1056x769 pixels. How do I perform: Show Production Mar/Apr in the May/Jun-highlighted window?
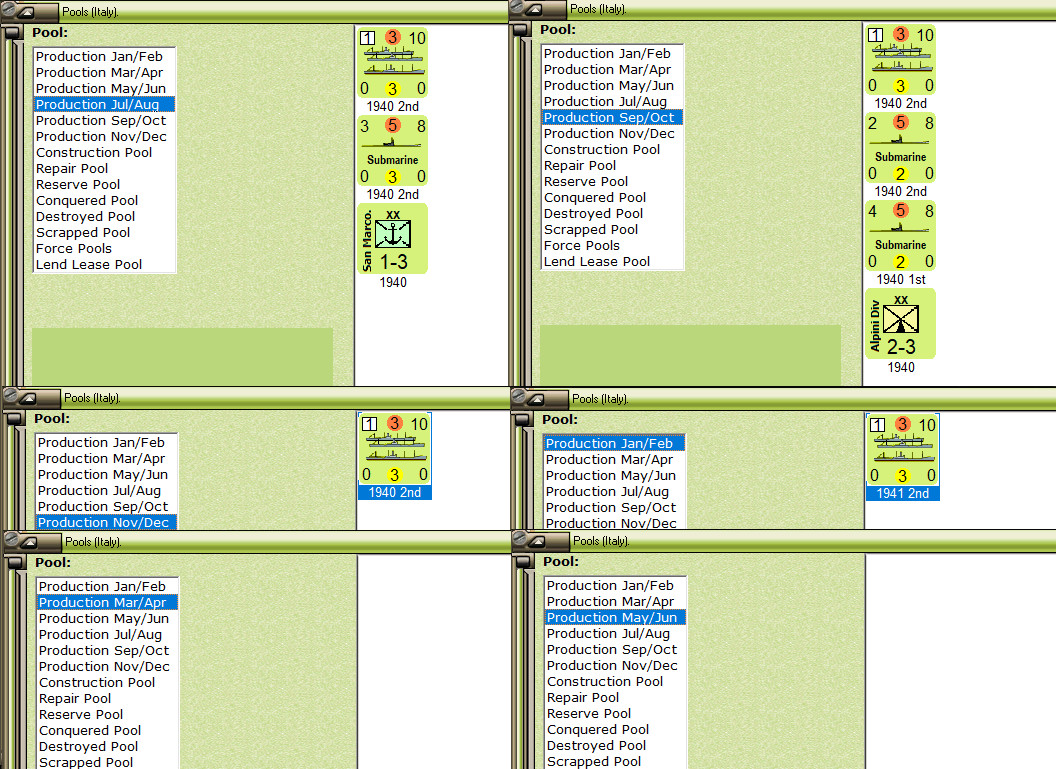(615, 602)
